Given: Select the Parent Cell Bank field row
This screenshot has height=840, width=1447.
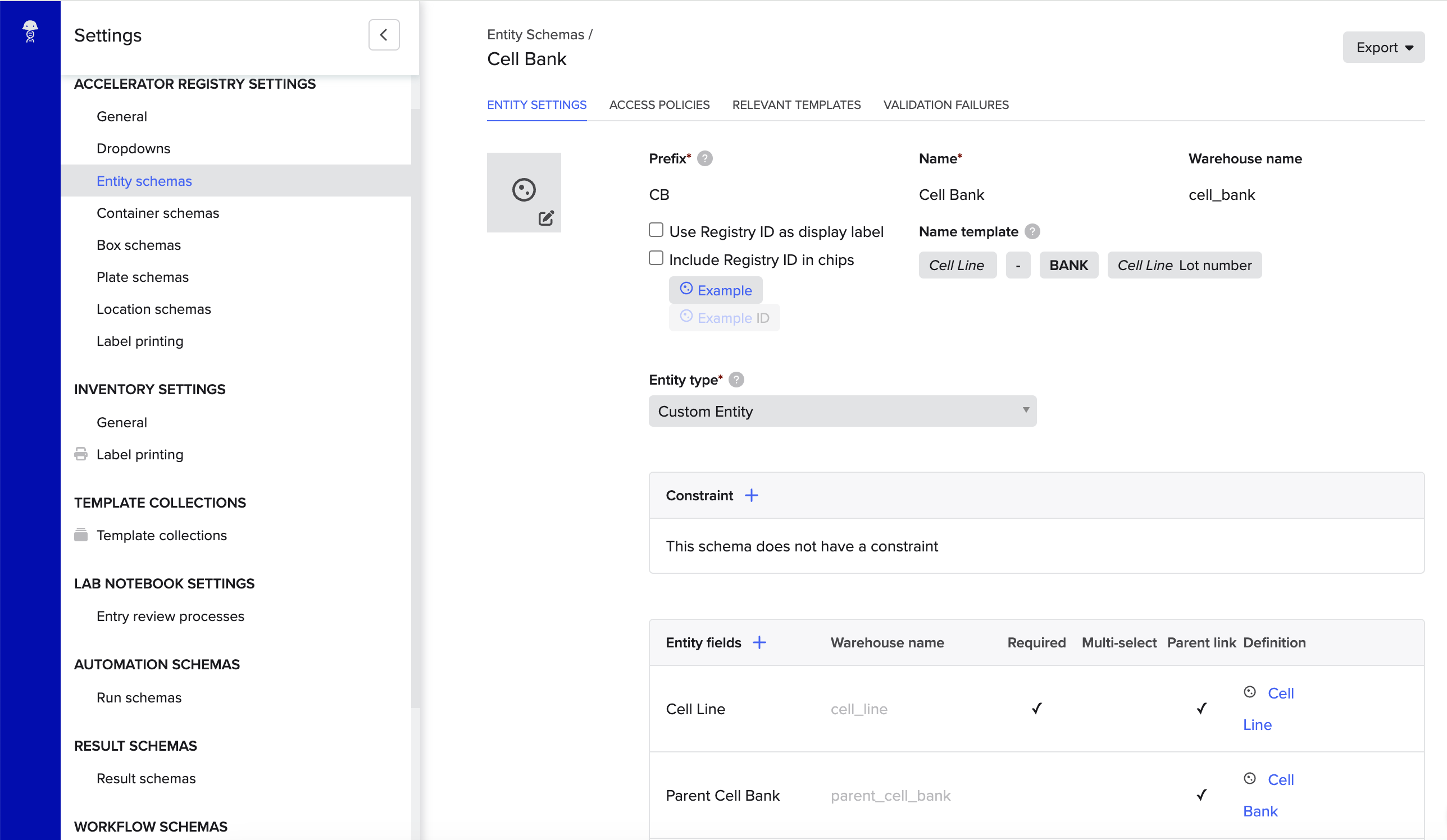Looking at the screenshot, I should click(x=1036, y=795).
